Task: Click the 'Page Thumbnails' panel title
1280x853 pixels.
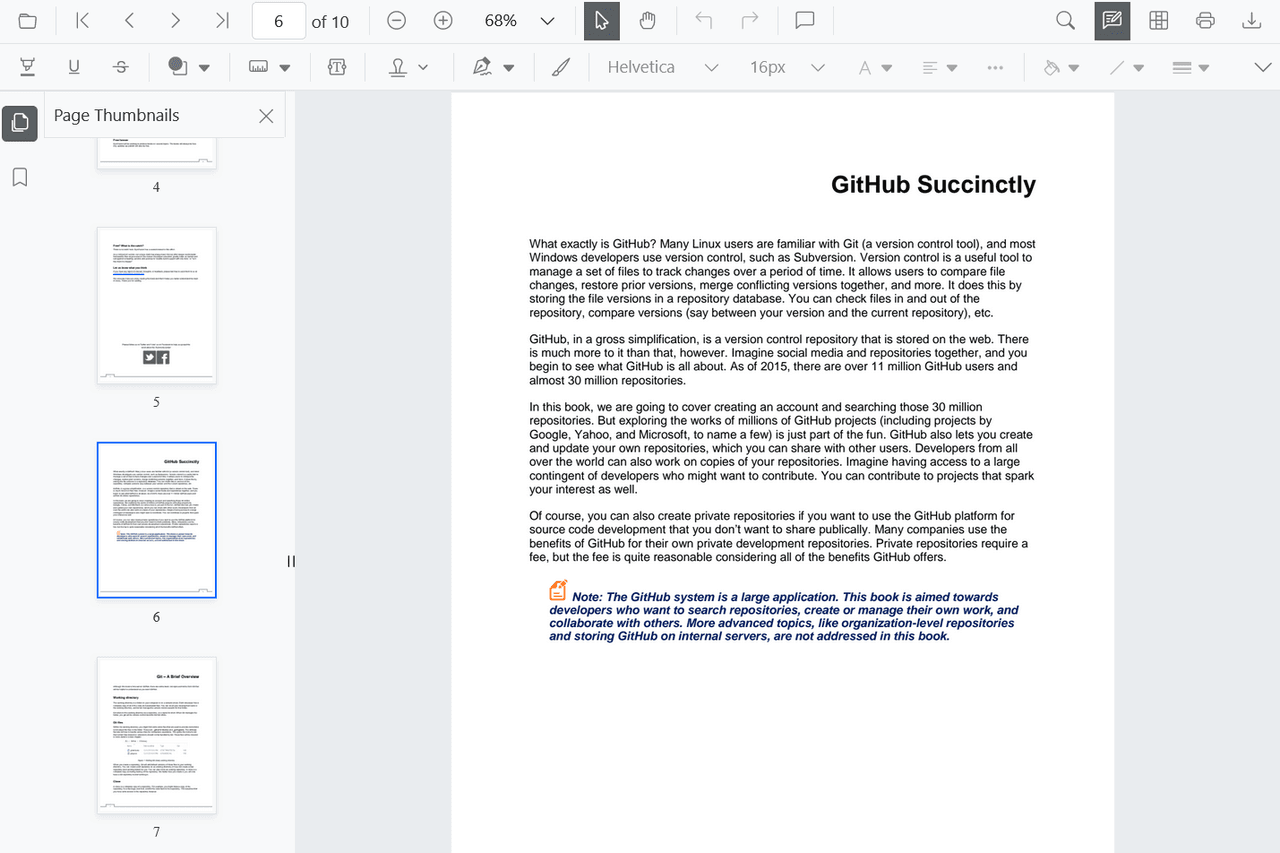Action: (117, 115)
